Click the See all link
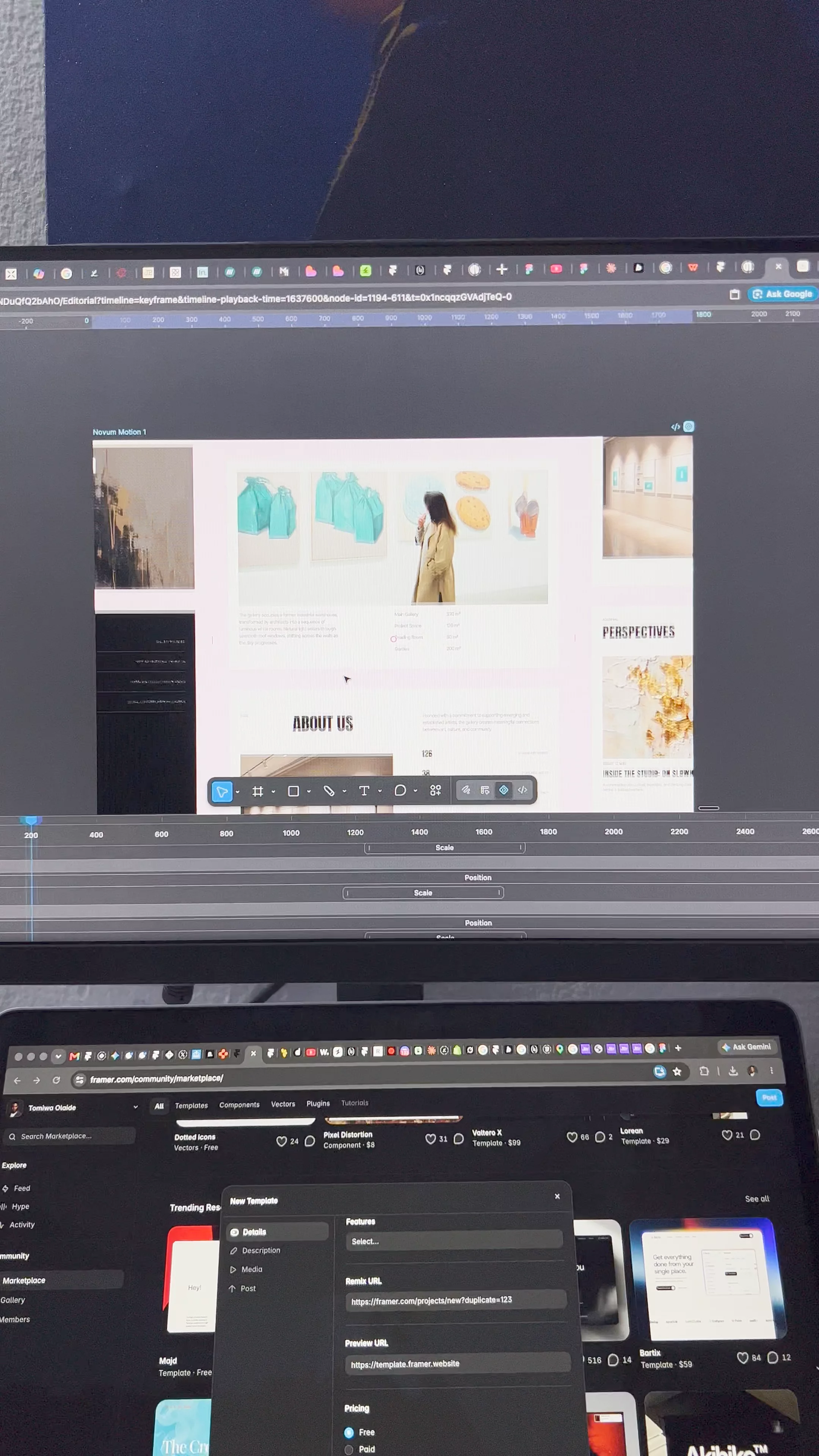This screenshot has width=819, height=1456. [x=757, y=1199]
